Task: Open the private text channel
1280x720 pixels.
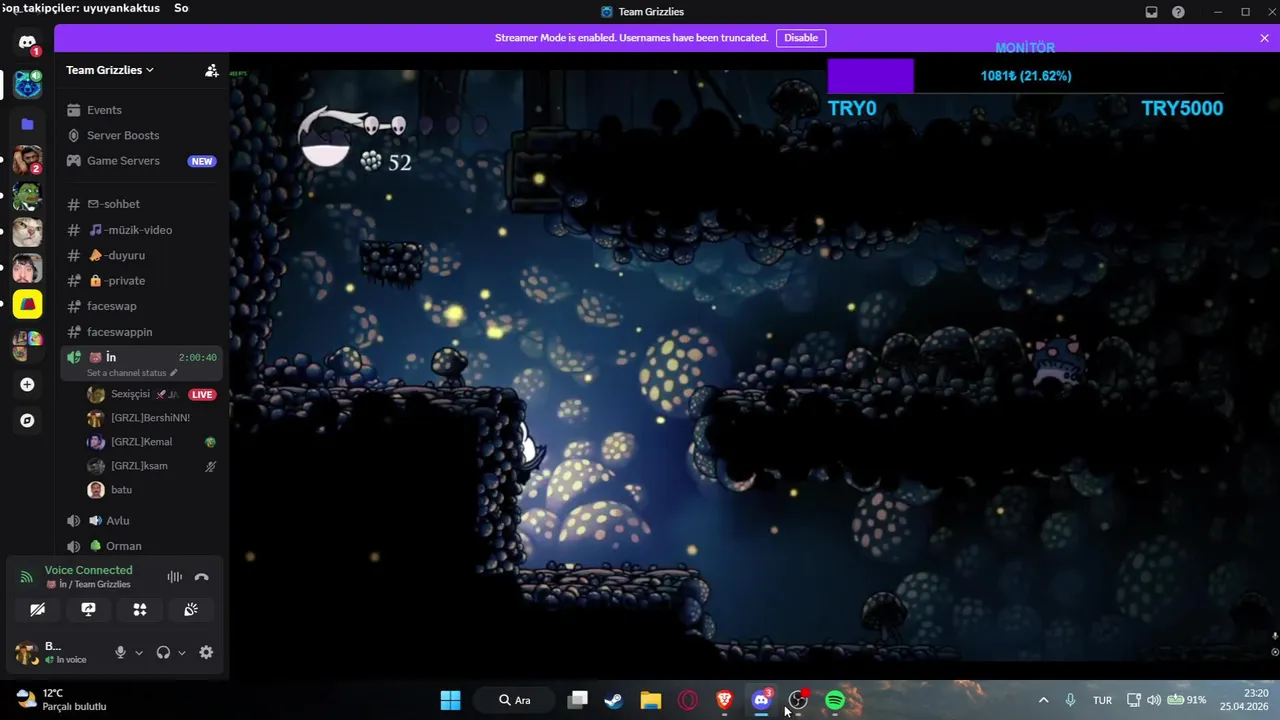Action: pos(140,281)
